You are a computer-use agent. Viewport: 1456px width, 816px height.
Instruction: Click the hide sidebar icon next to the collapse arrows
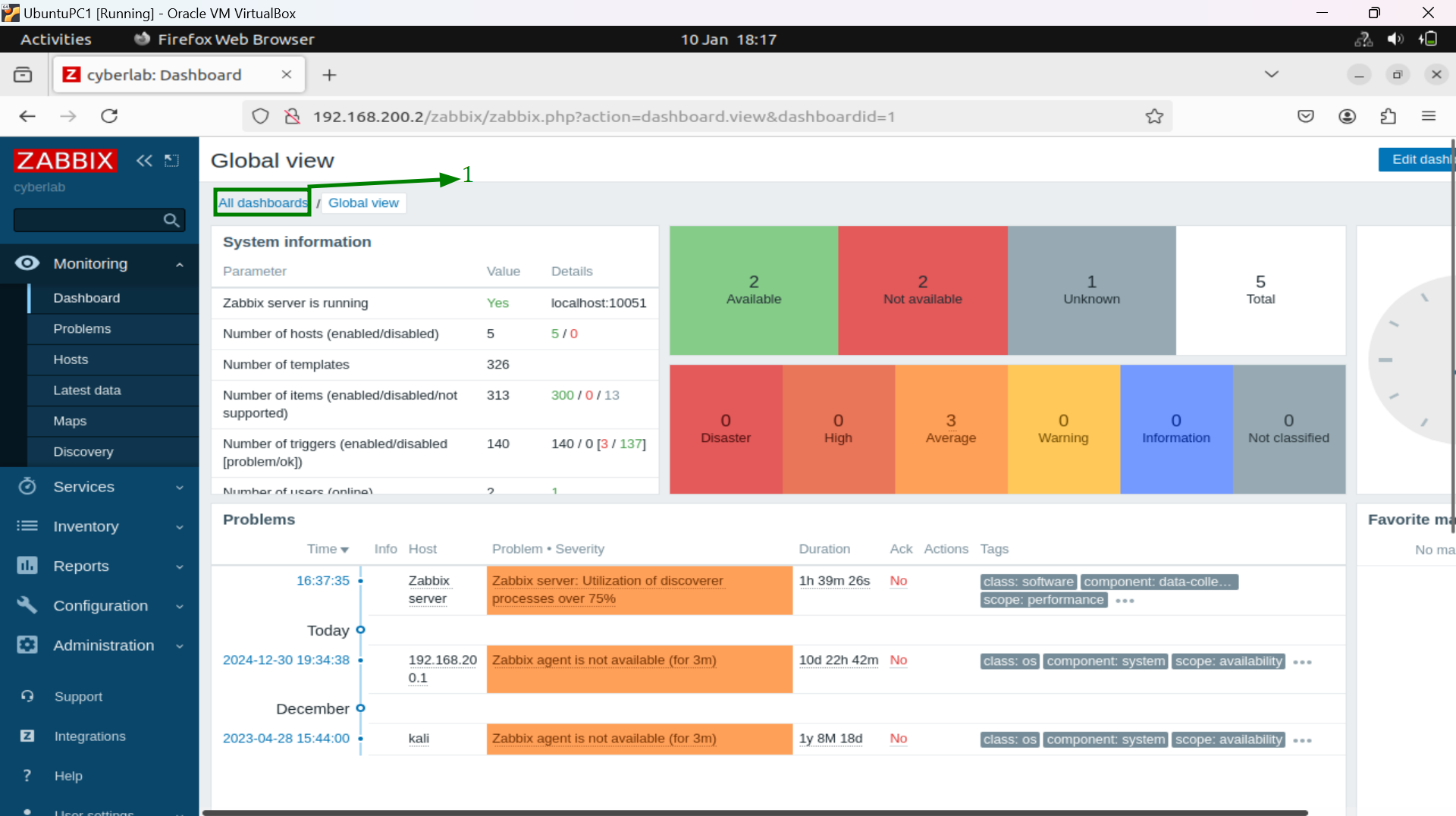(x=172, y=160)
